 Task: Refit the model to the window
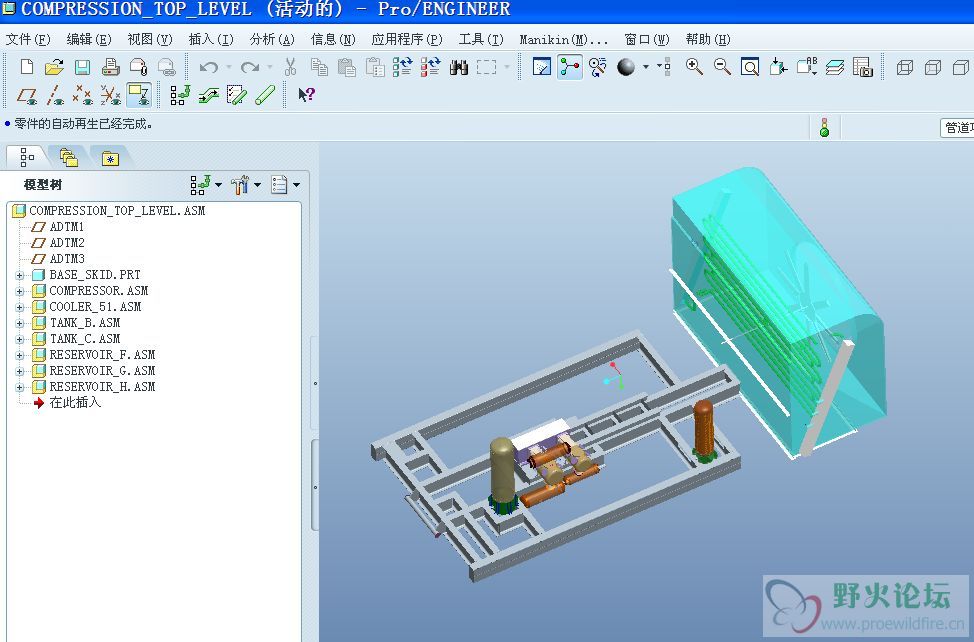pos(750,66)
